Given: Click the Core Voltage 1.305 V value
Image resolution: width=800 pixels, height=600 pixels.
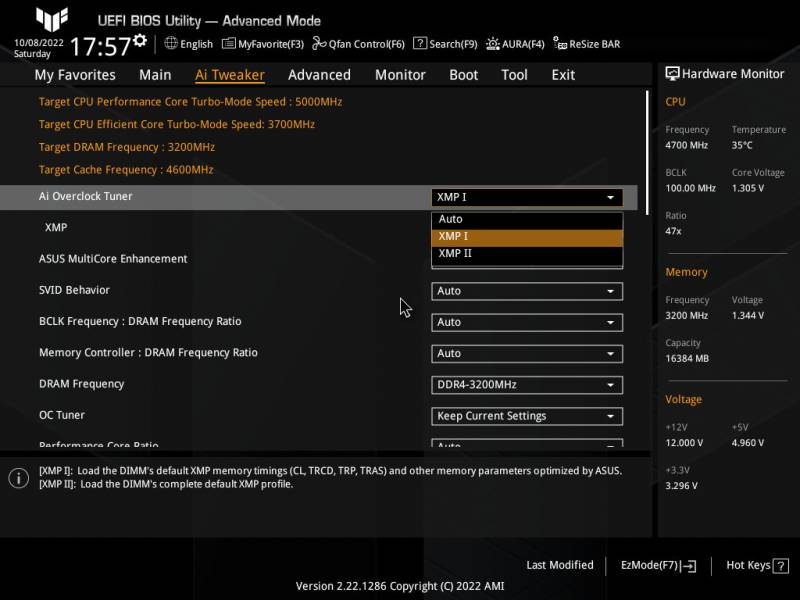Looking at the screenshot, I should point(747,188).
